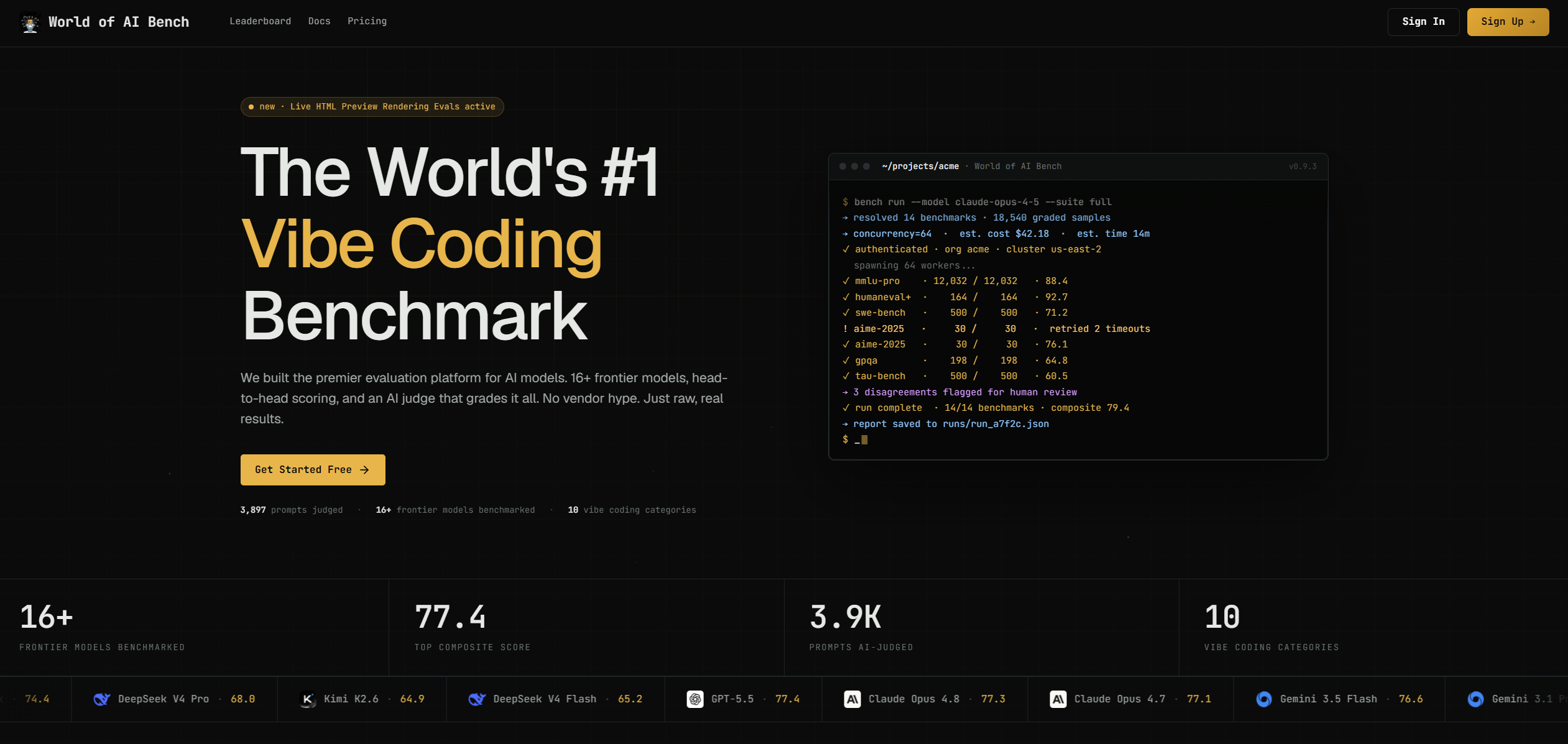This screenshot has width=1568, height=744.
Task: Select the Kimi K2.6 ticker label
Action: tap(351, 699)
